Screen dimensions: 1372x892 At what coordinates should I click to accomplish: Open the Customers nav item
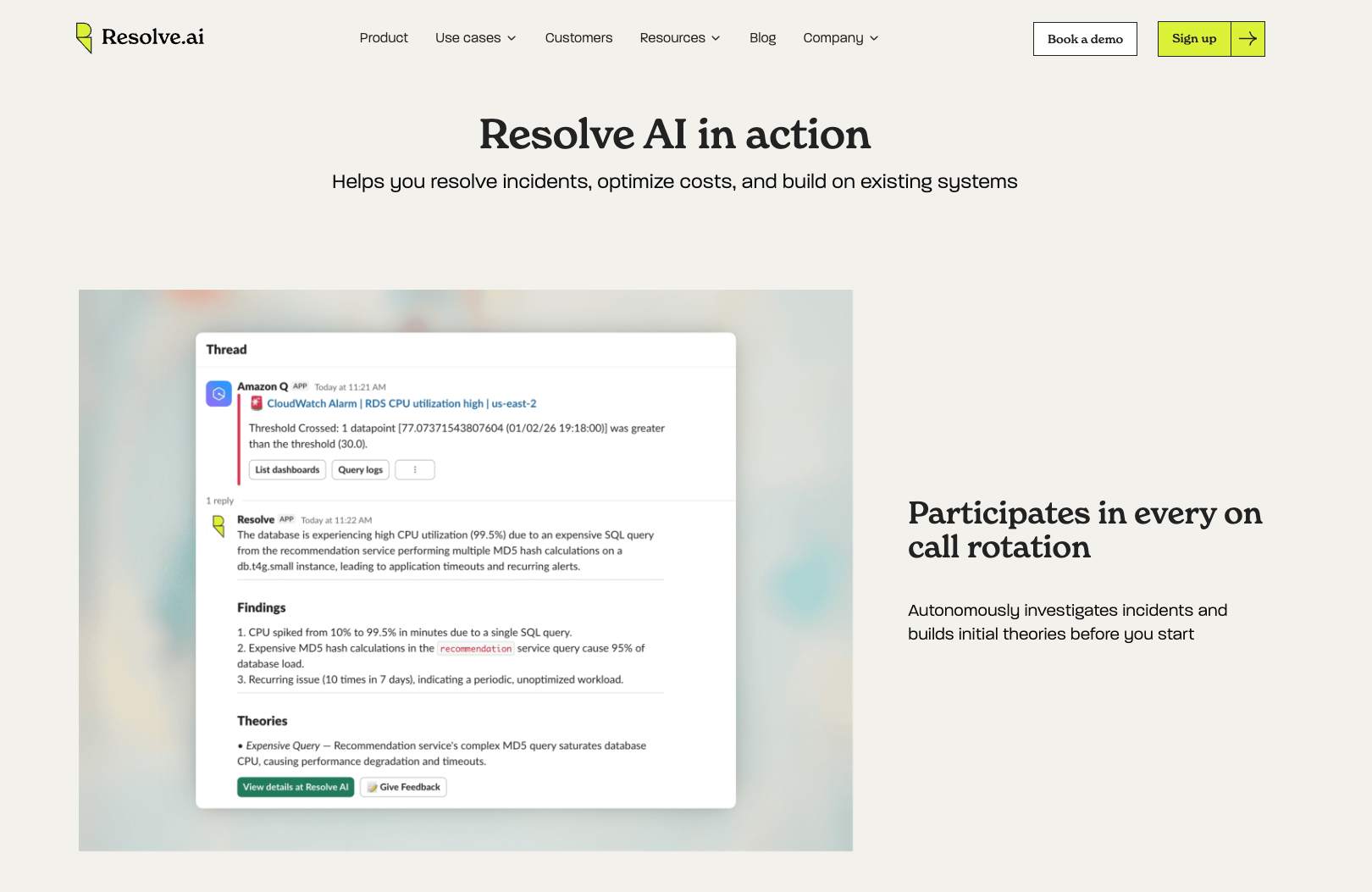[578, 38]
